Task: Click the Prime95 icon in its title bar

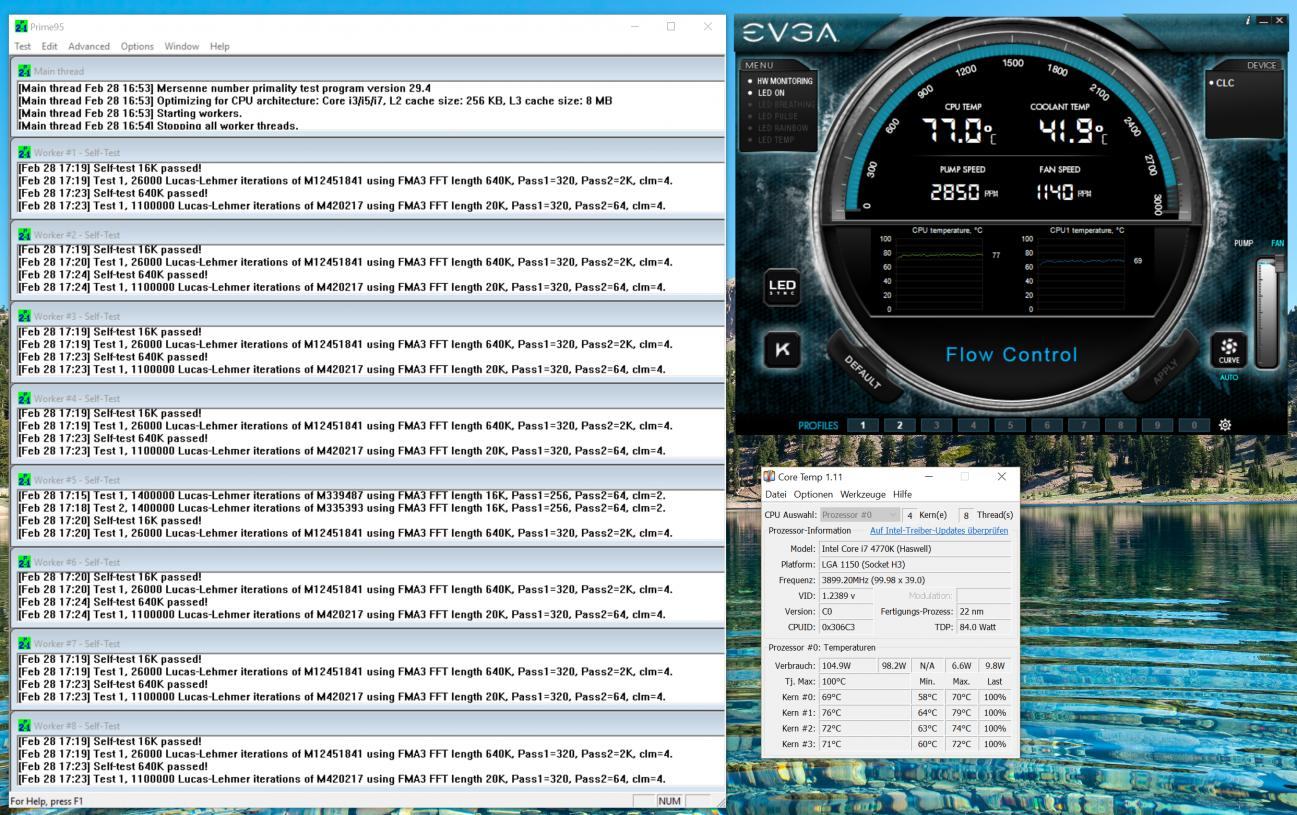Action: pyautogui.click(x=22, y=26)
